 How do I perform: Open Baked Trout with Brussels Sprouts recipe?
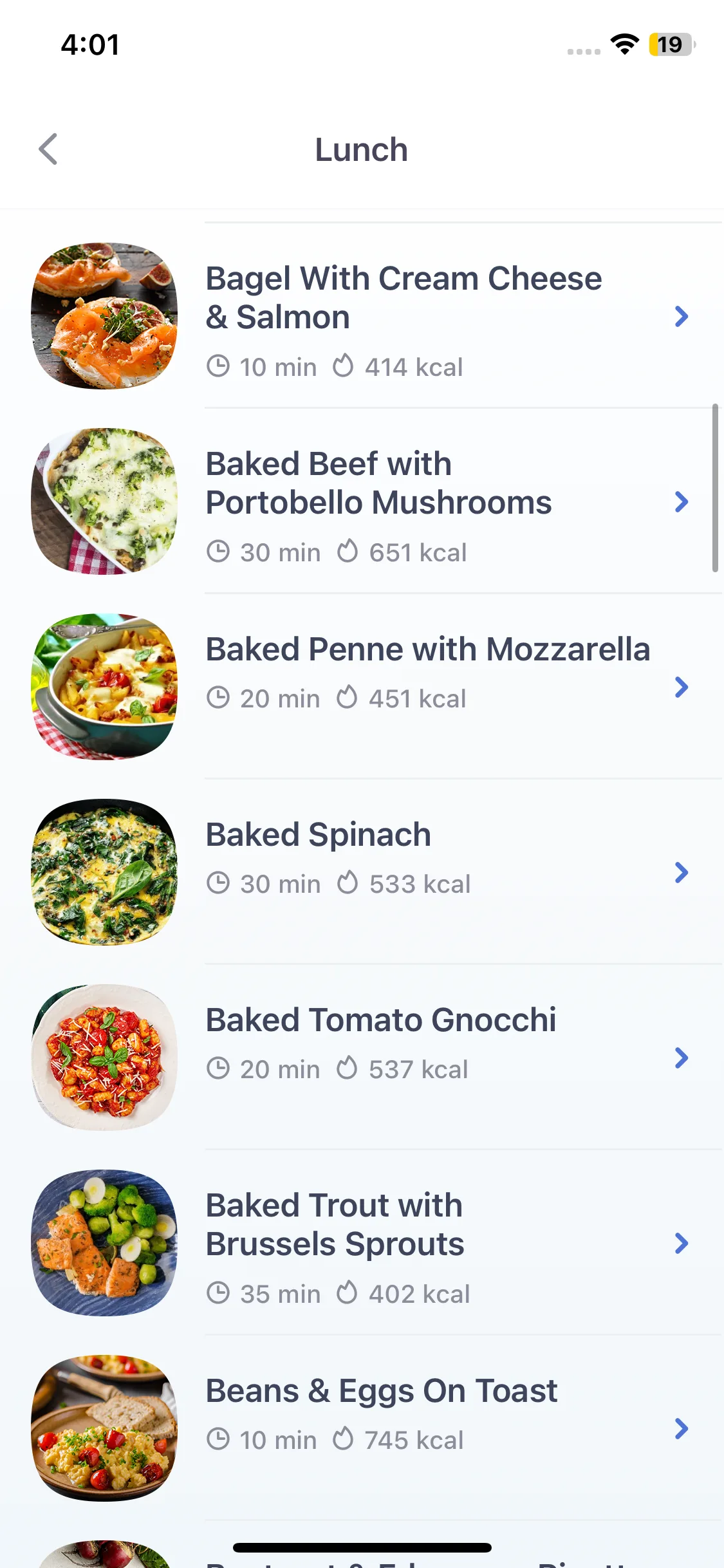tap(335, 1224)
